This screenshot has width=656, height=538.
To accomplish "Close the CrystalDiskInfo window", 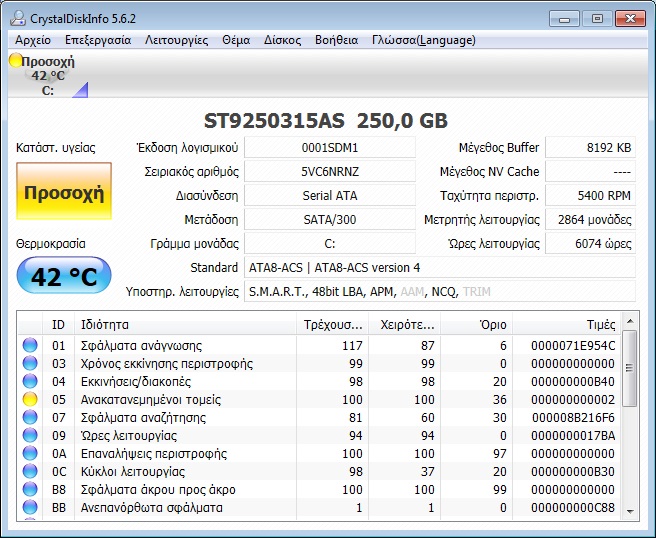I will click(630, 18).
